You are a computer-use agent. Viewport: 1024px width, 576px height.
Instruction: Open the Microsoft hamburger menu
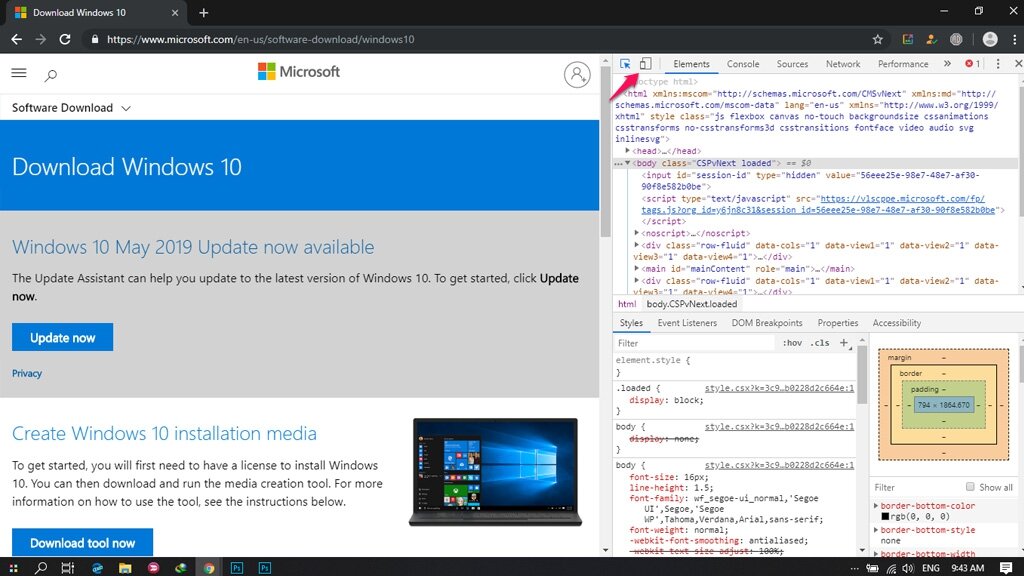(19, 73)
